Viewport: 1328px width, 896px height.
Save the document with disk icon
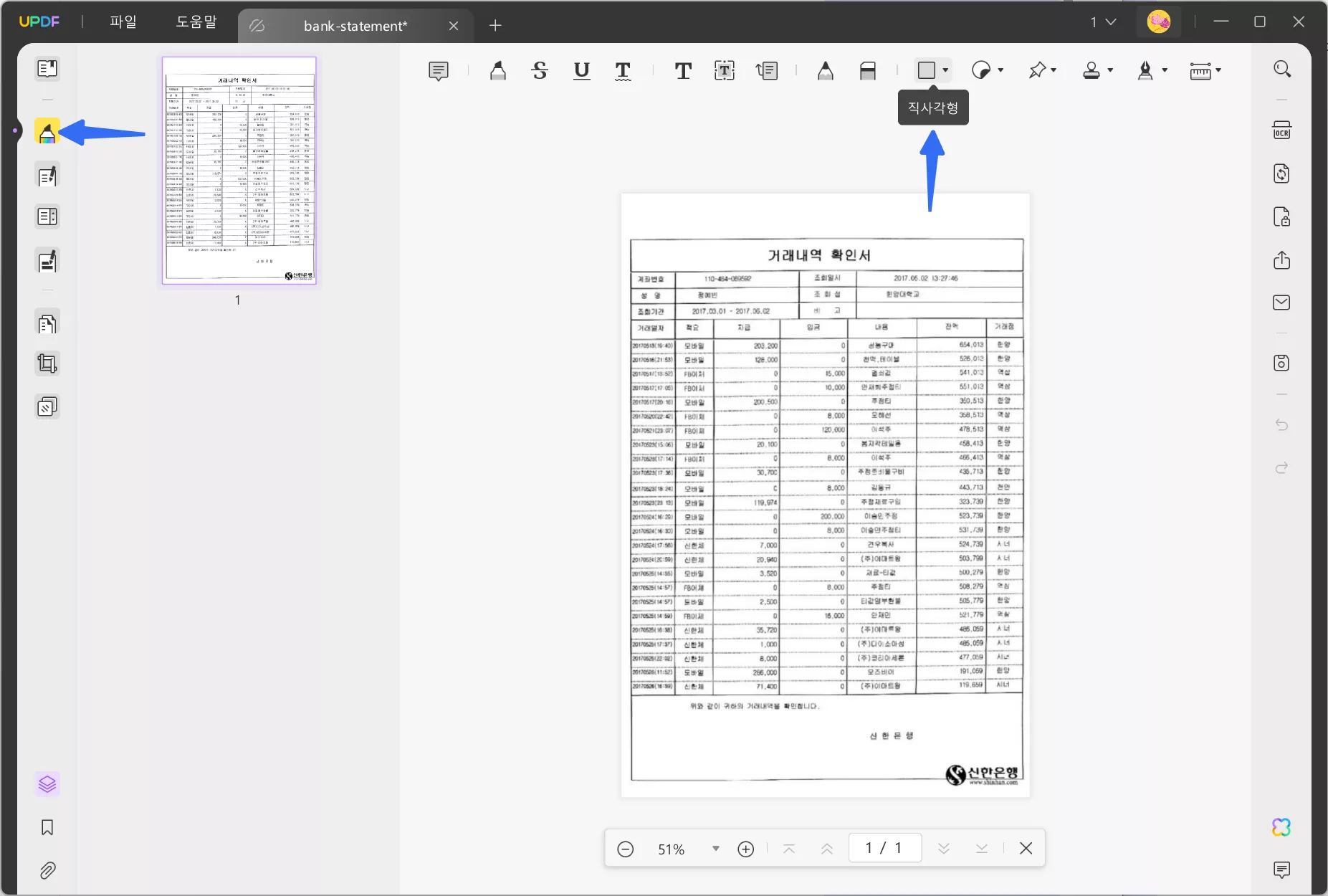click(x=1282, y=363)
